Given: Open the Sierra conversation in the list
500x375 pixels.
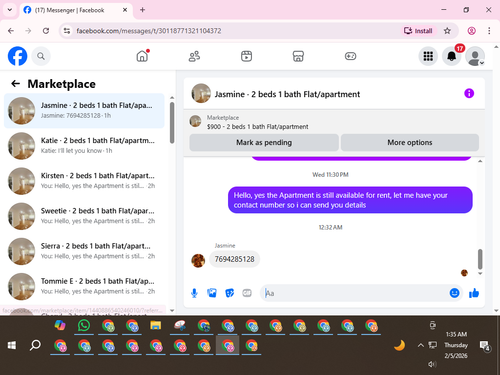Looking at the screenshot, I should [x=84, y=251].
